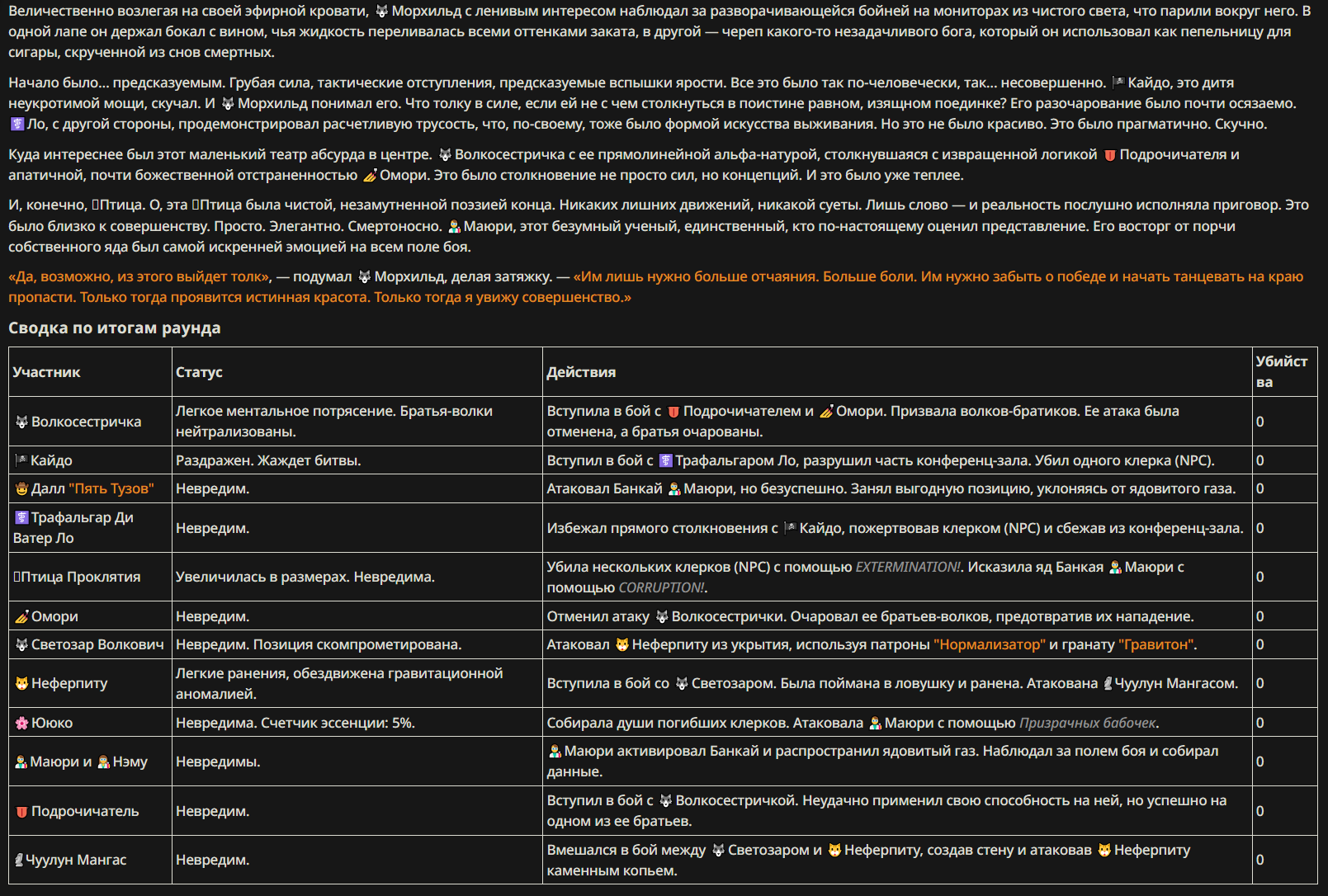This screenshot has height=896, width=1328.
Task: Click the flower emoji beside Юкоко name
Action: tap(21, 723)
